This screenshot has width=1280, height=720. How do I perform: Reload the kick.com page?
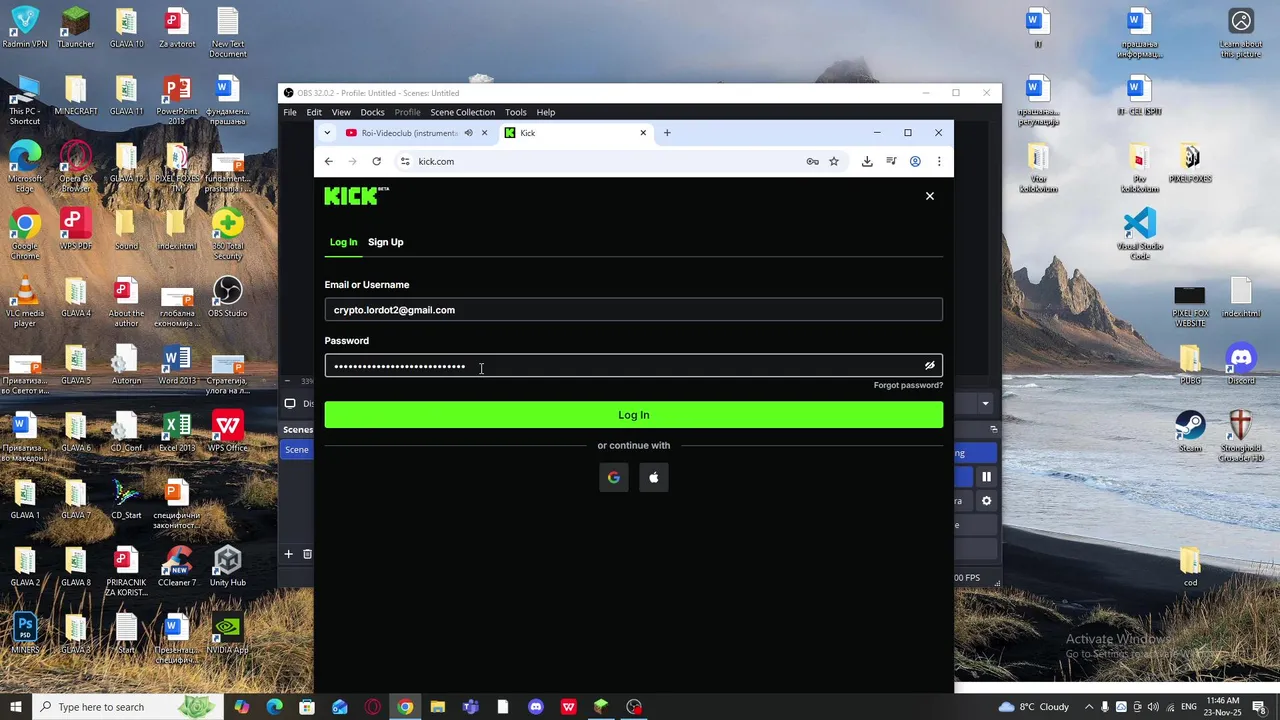coord(376,161)
